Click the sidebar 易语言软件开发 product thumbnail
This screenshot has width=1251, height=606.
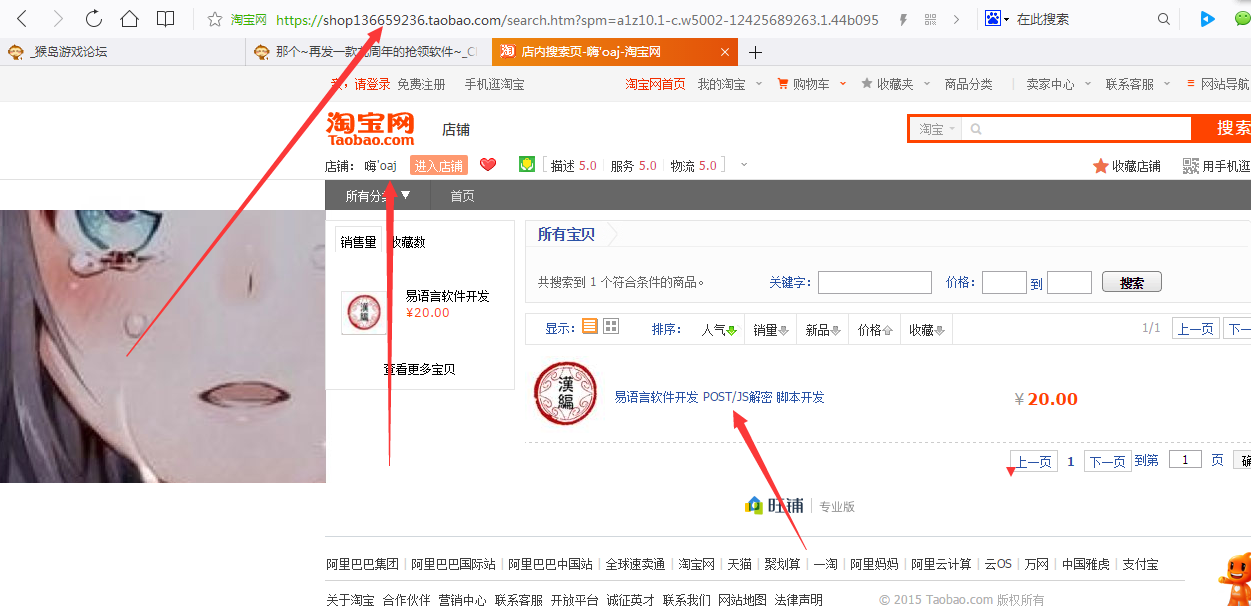364,313
